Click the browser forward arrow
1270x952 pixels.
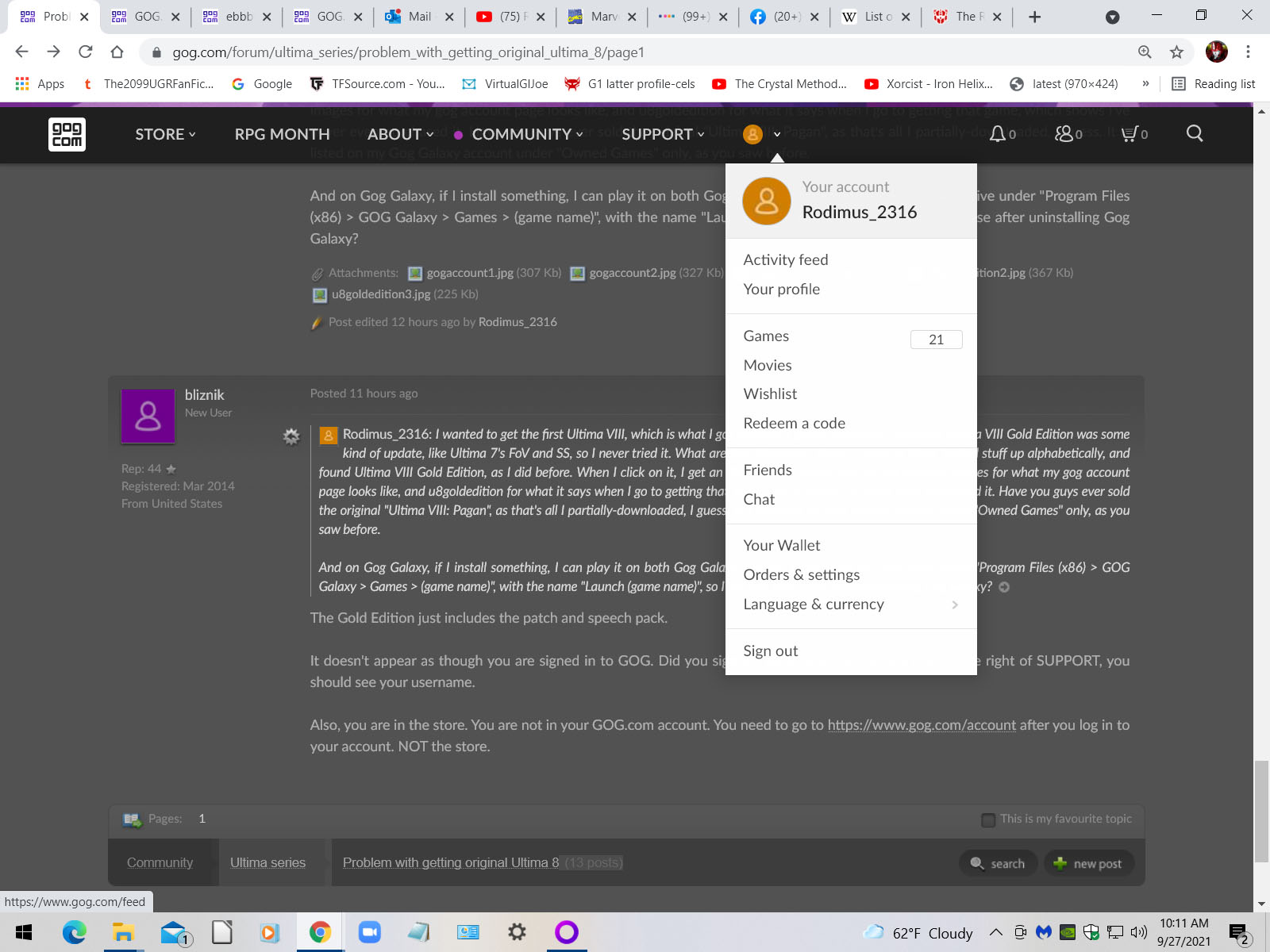[x=53, y=52]
